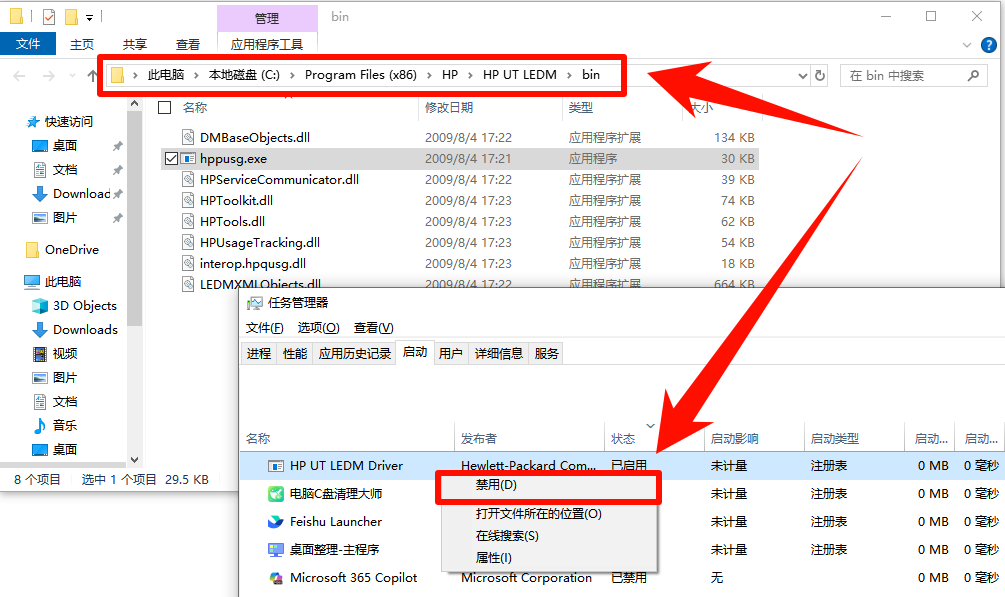This screenshot has width=1005, height=597.
Task: Open the 3D Objects folder icon
Action: coord(40,306)
